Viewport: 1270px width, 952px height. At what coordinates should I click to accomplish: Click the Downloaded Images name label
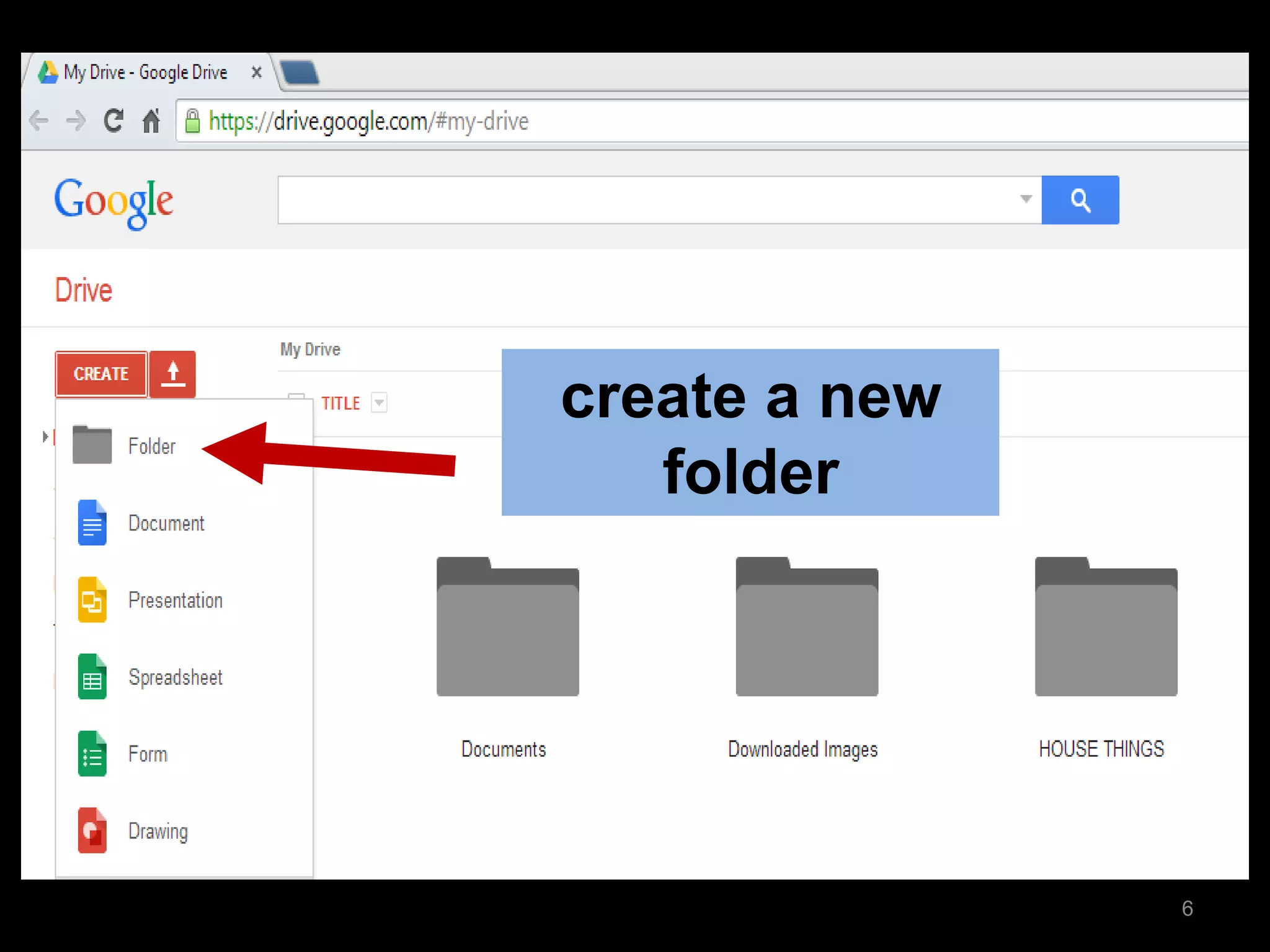point(803,750)
